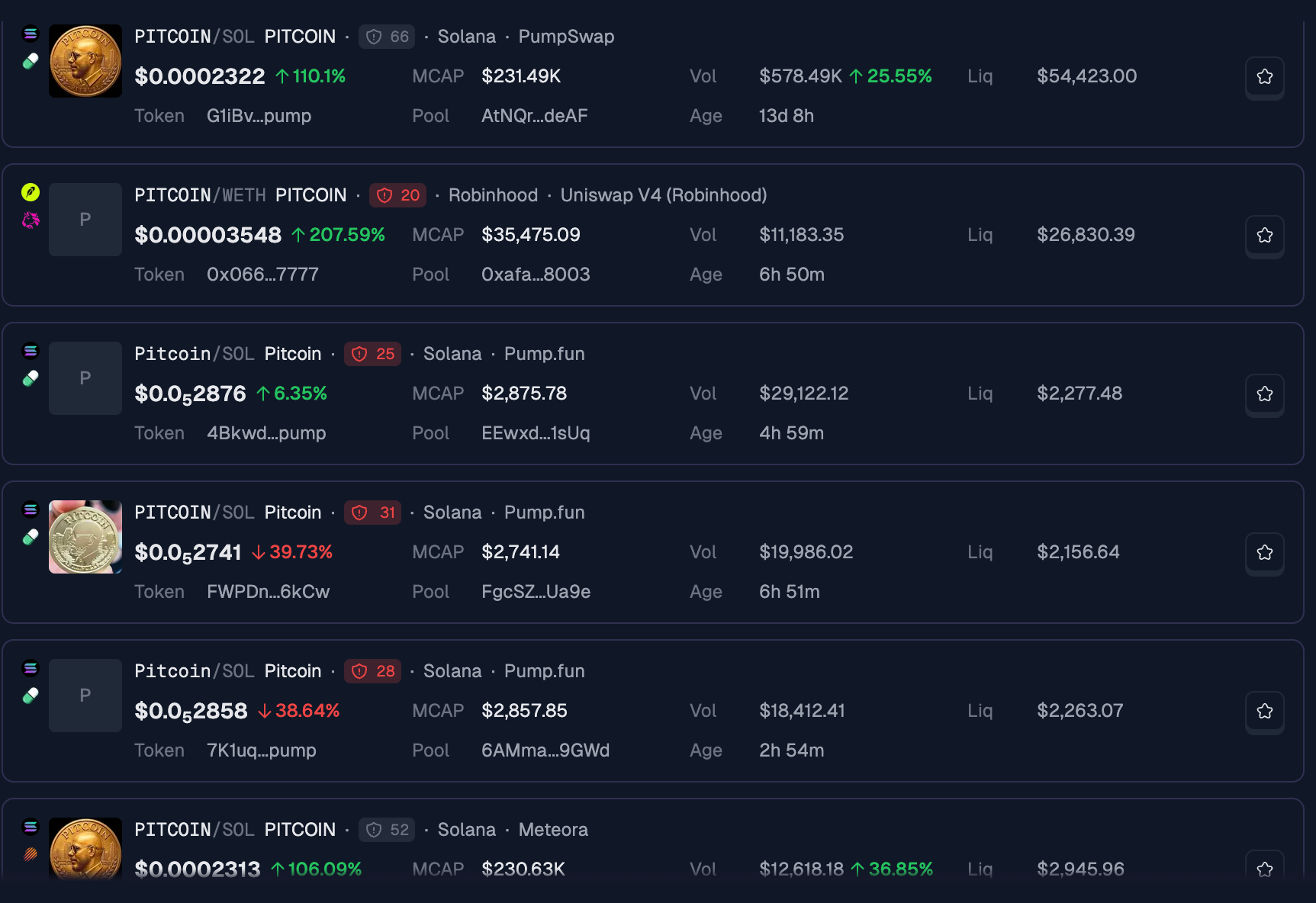The image size is (1316, 903).
Task: Copy the token address G1iBv...pump
Action: (259, 116)
